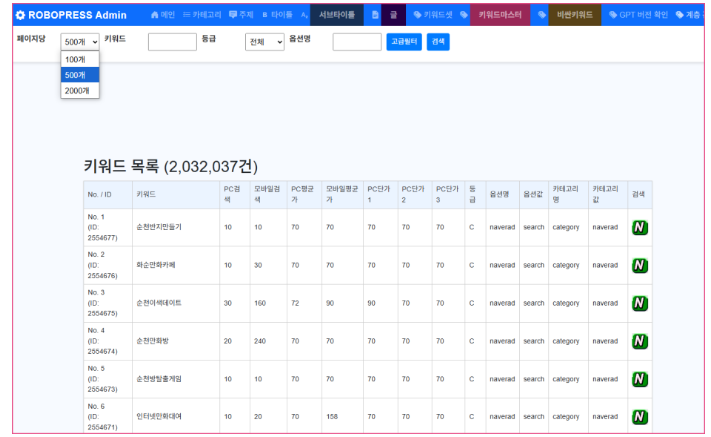Click Naver search icon for 순천방탈출게임 row
The width and height of the screenshot is (711, 437).
(x=640, y=379)
